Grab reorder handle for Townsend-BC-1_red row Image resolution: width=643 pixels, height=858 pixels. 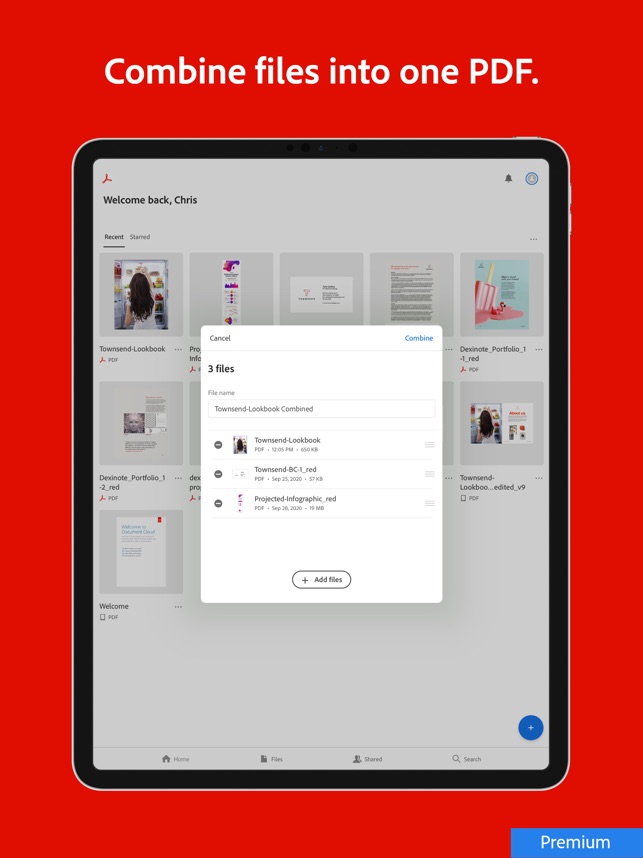click(x=430, y=474)
